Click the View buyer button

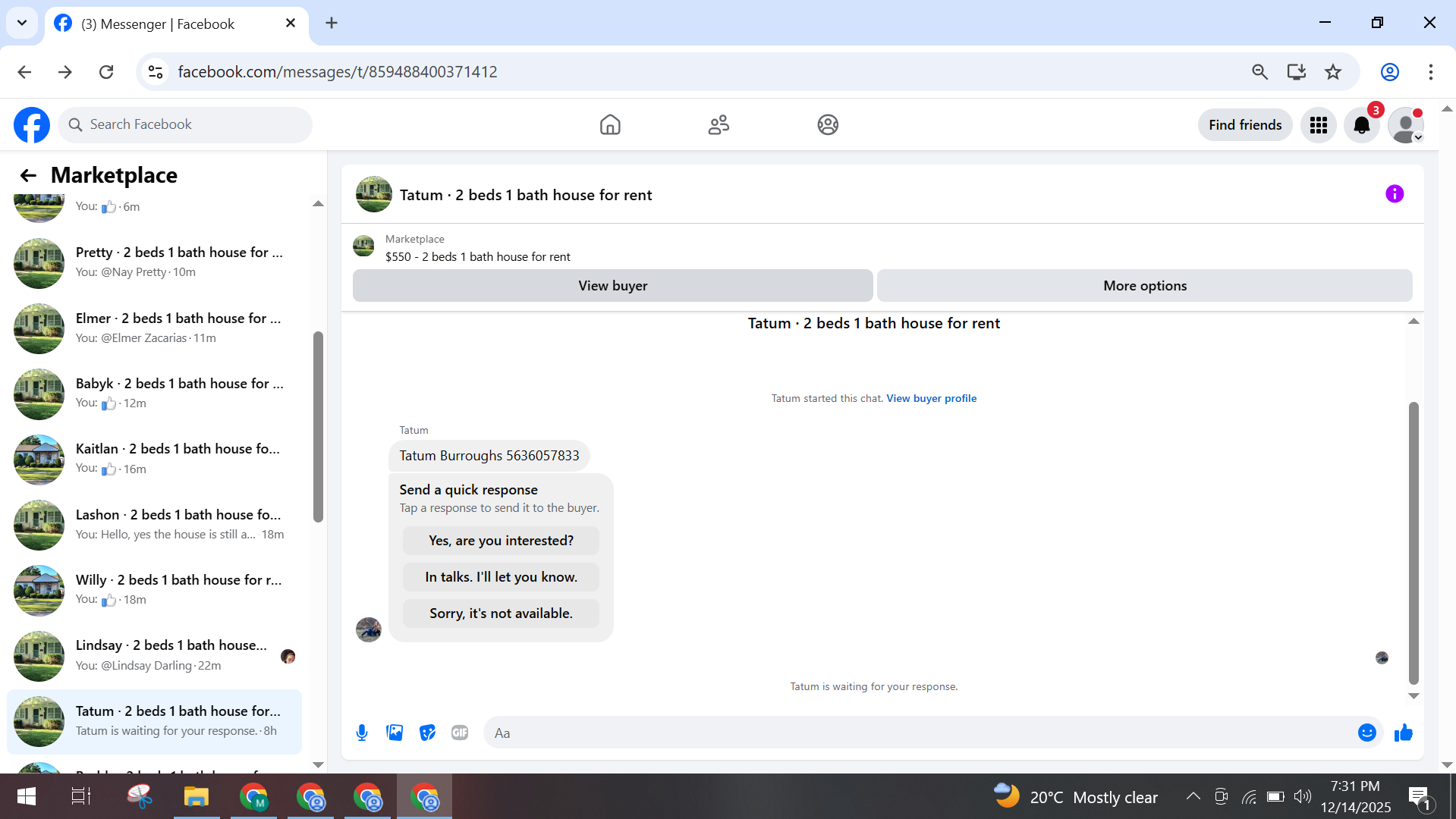[x=613, y=286]
